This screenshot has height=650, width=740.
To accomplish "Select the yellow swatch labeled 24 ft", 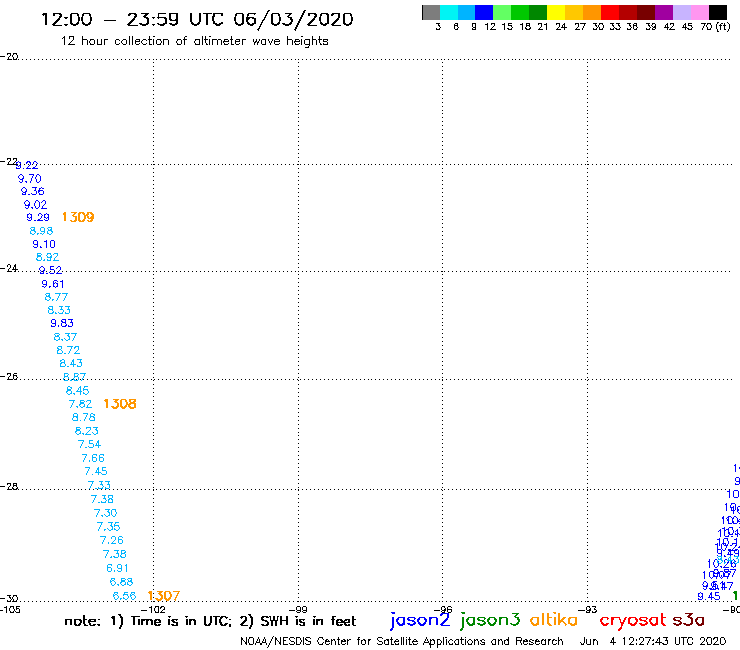I will (556, 12).
